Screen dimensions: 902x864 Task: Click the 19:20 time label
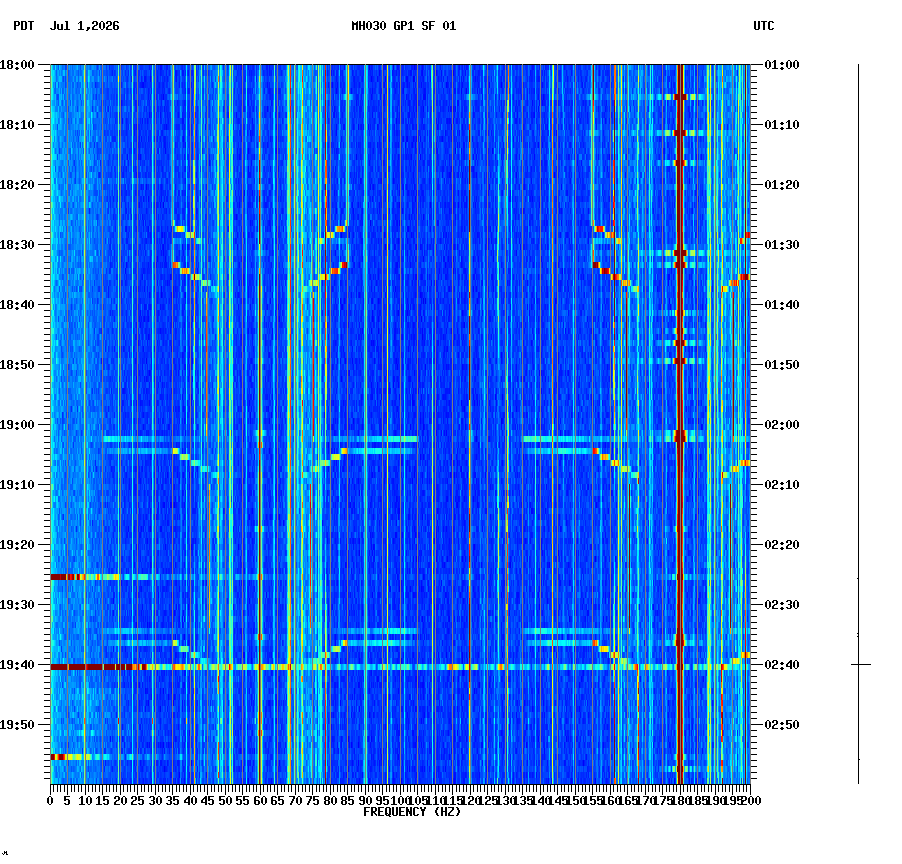click(x=17, y=545)
